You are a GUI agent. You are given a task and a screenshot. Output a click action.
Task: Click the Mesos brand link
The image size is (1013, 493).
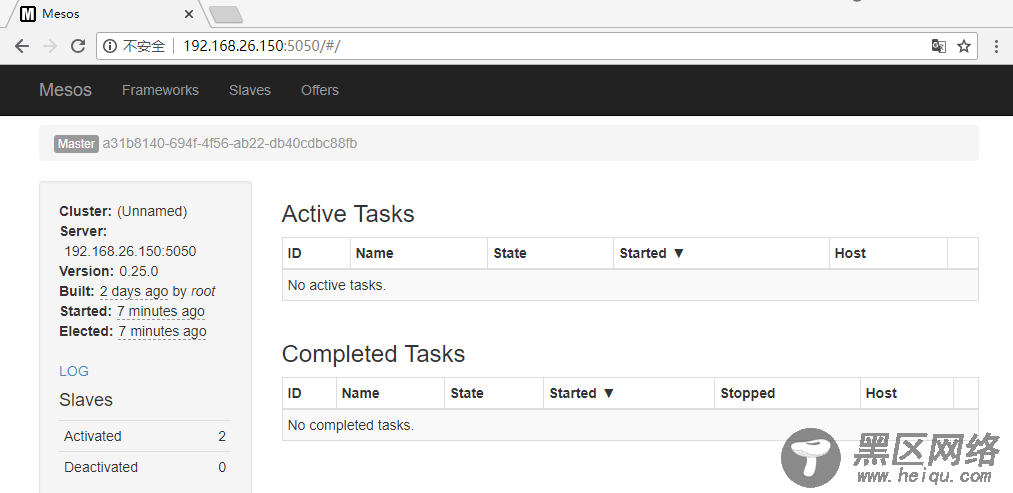coord(65,90)
